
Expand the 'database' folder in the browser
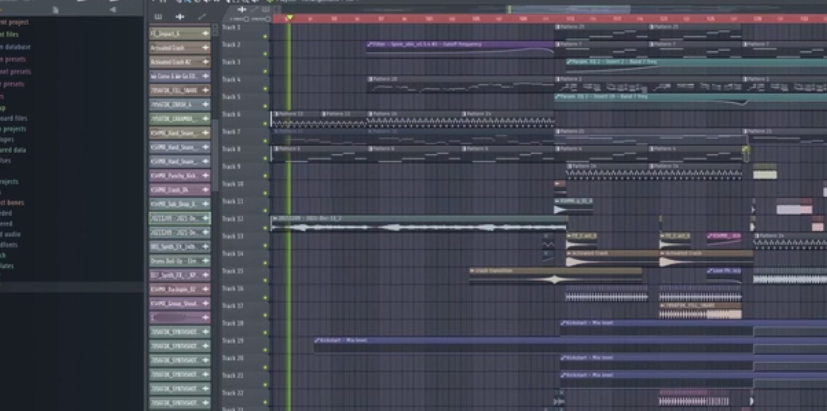(14, 46)
